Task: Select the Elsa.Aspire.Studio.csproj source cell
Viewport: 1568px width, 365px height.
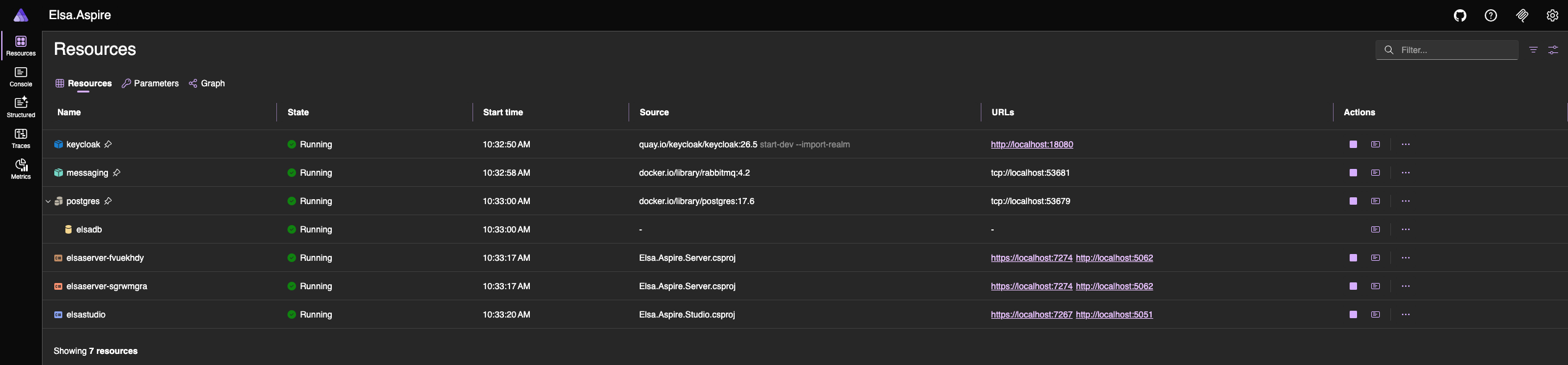Action: click(687, 314)
